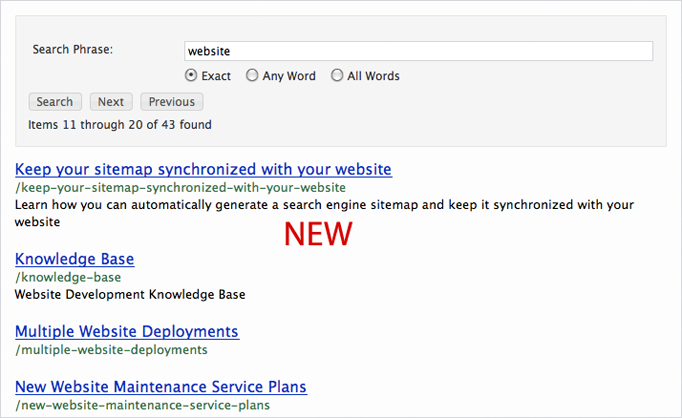Open New Website Maintenance Service Plans
This screenshot has height=418, width=682.
[161, 386]
